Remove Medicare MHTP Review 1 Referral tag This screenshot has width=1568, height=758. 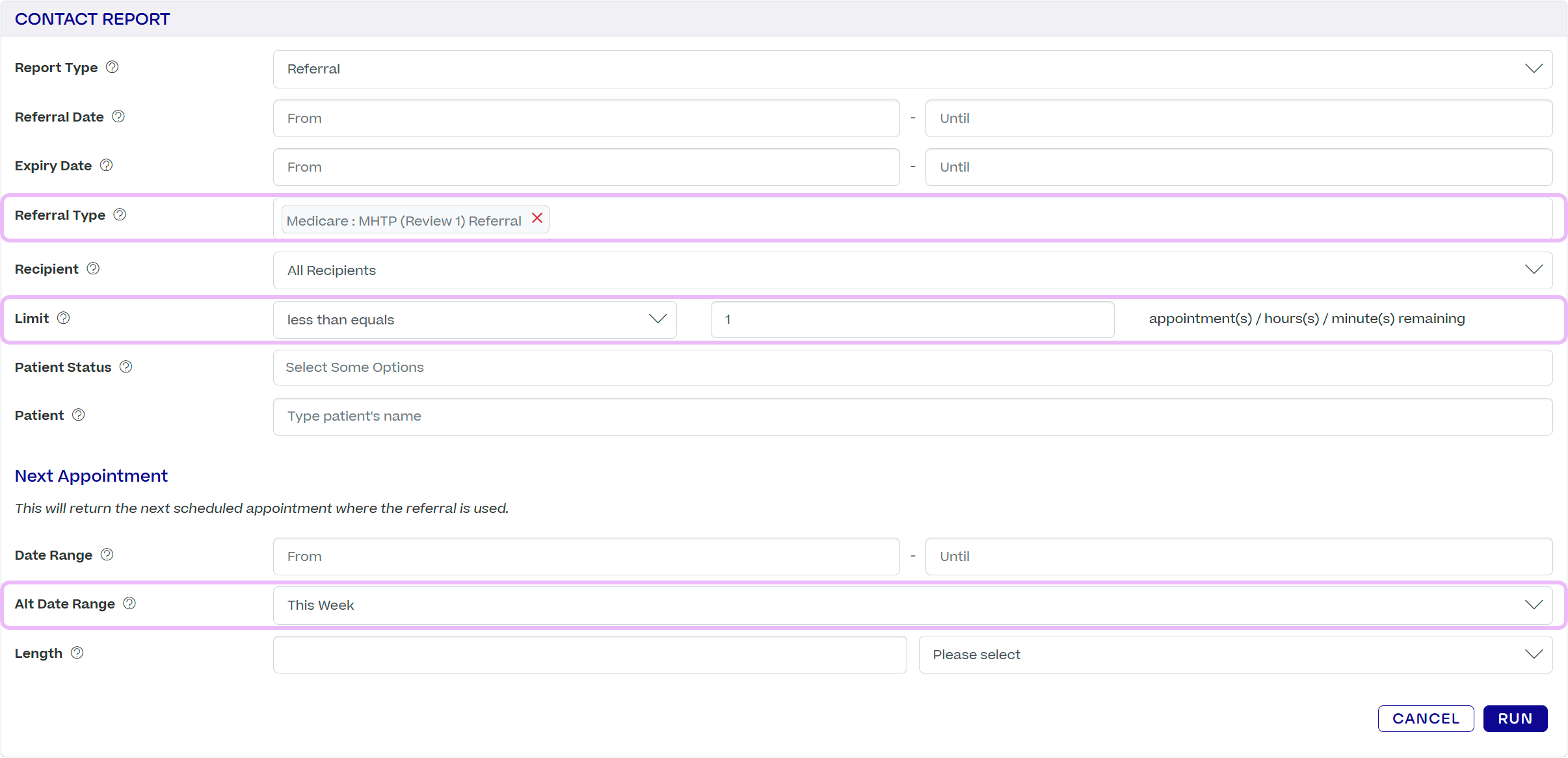pyautogui.click(x=537, y=218)
